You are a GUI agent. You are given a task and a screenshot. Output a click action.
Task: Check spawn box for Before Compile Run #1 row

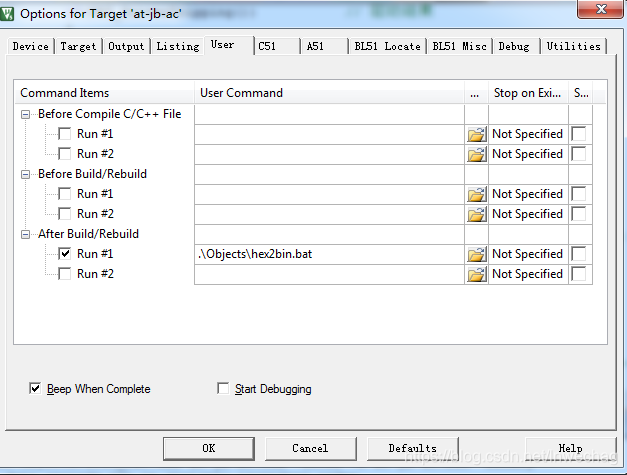579,134
